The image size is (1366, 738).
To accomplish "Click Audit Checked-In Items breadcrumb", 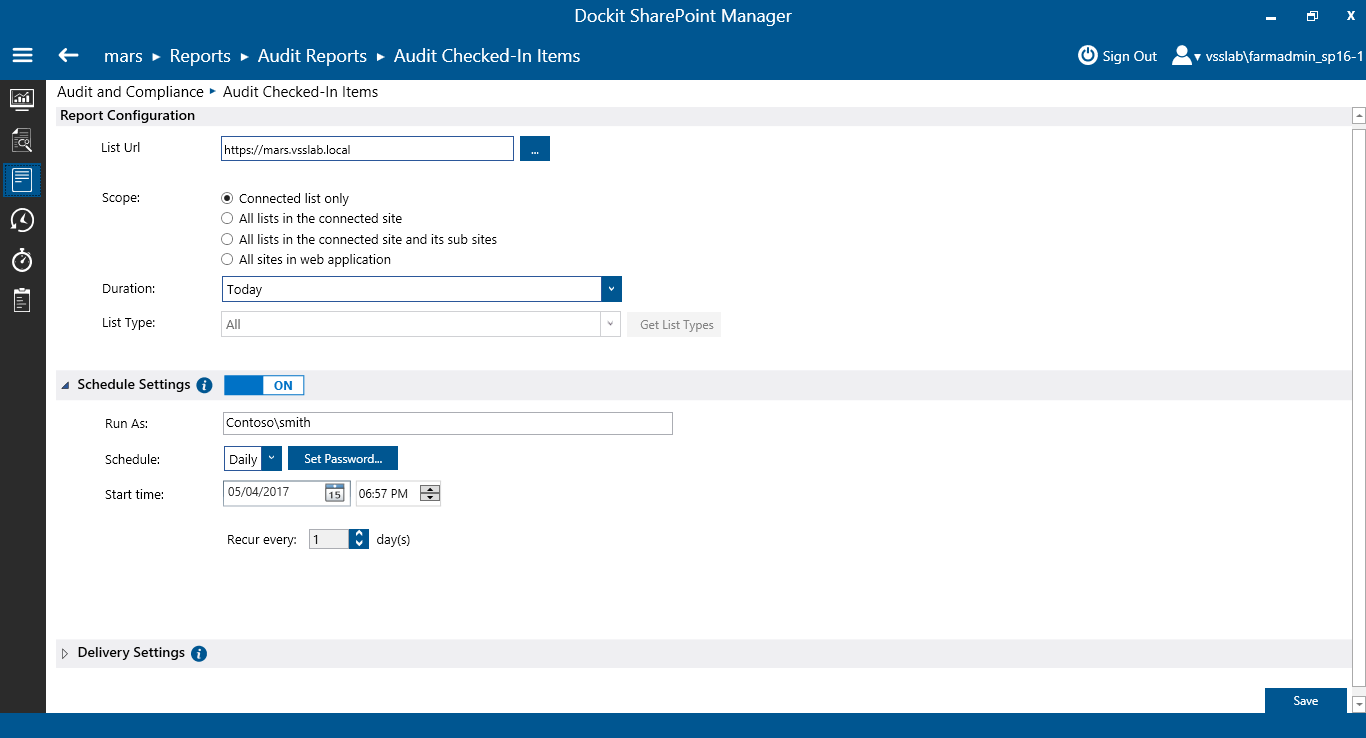I will (x=487, y=56).
